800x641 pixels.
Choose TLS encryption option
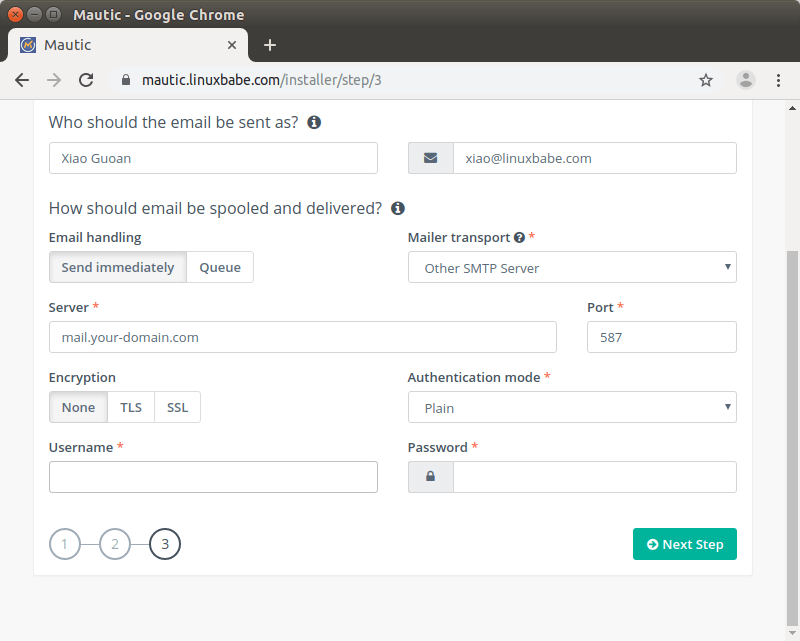131,407
